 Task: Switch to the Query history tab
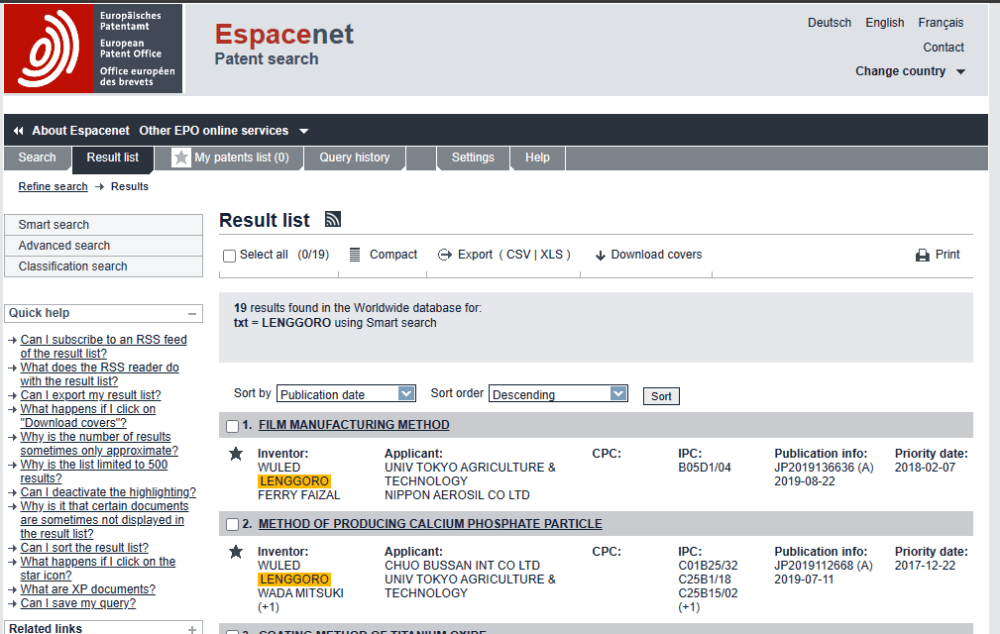[x=354, y=158]
